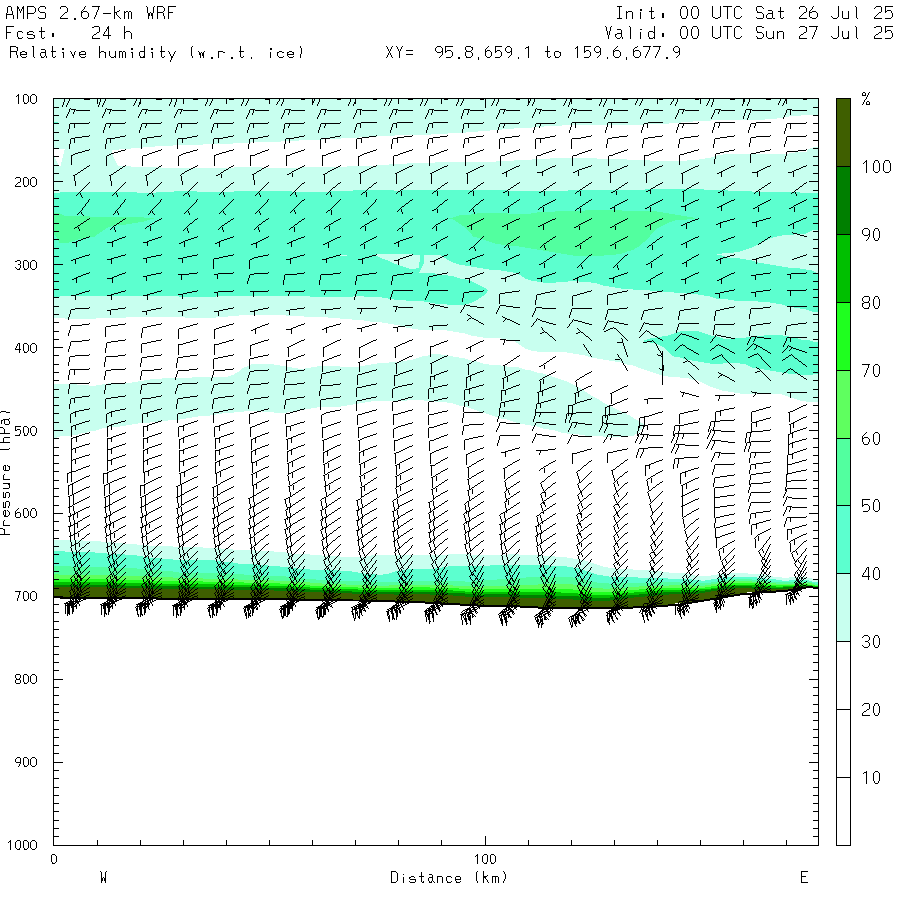Click the 'W' west end marker

point(104,878)
